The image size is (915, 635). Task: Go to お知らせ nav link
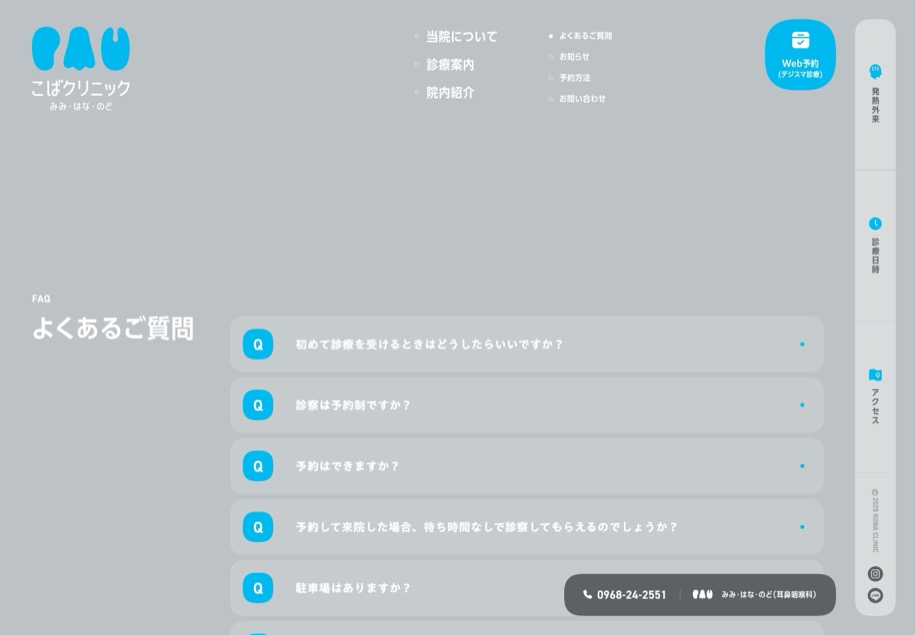click(x=574, y=57)
